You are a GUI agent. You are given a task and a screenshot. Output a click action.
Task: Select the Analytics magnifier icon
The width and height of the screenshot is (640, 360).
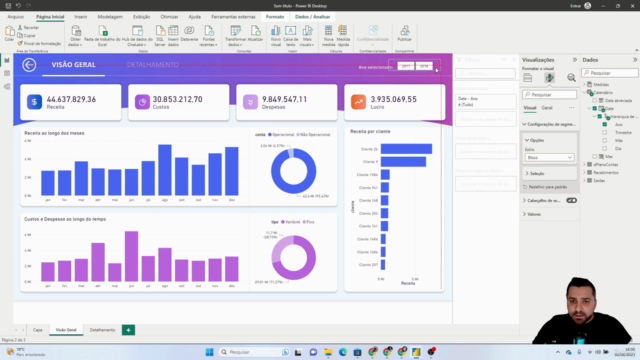[x=571, y=78]
